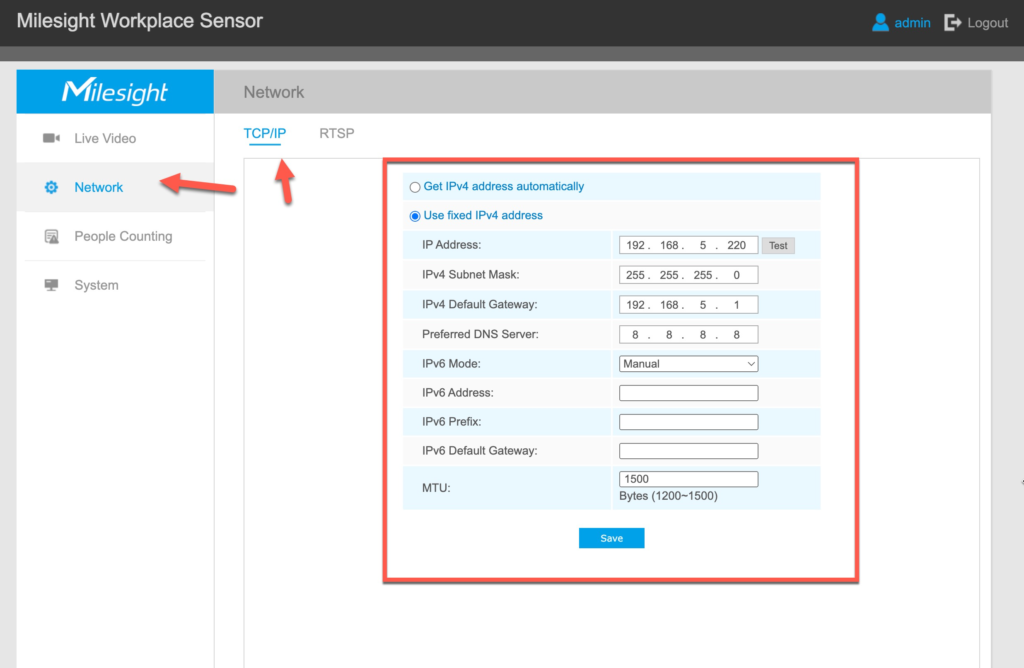Viewport: 1024px width, 668px height.
Task: Click the IPv6 Prefix input field
Action: click(x=688, y=422)
